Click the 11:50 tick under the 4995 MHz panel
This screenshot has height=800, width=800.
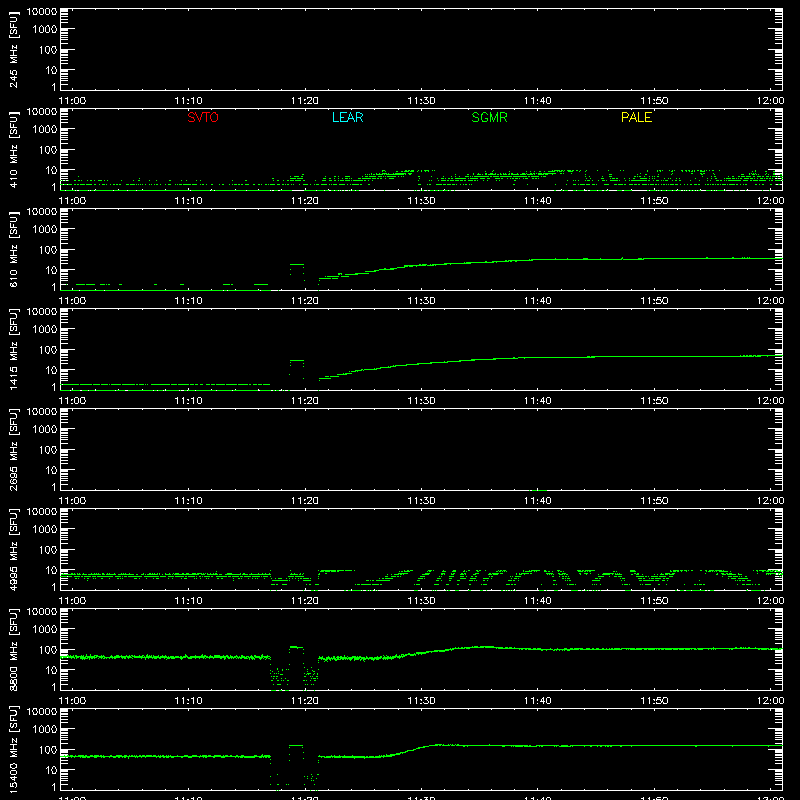click(654, 601)
